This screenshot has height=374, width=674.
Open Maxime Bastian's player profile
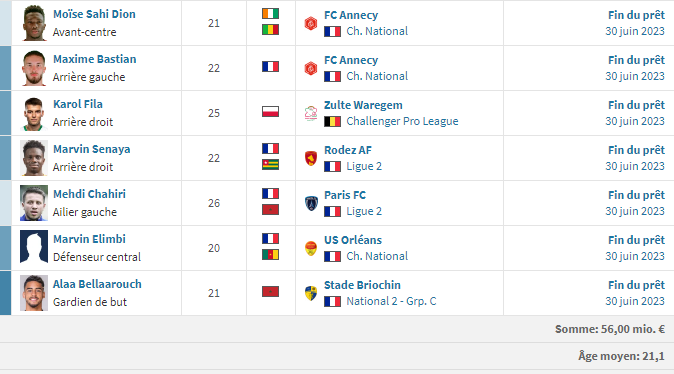(95, 59)
